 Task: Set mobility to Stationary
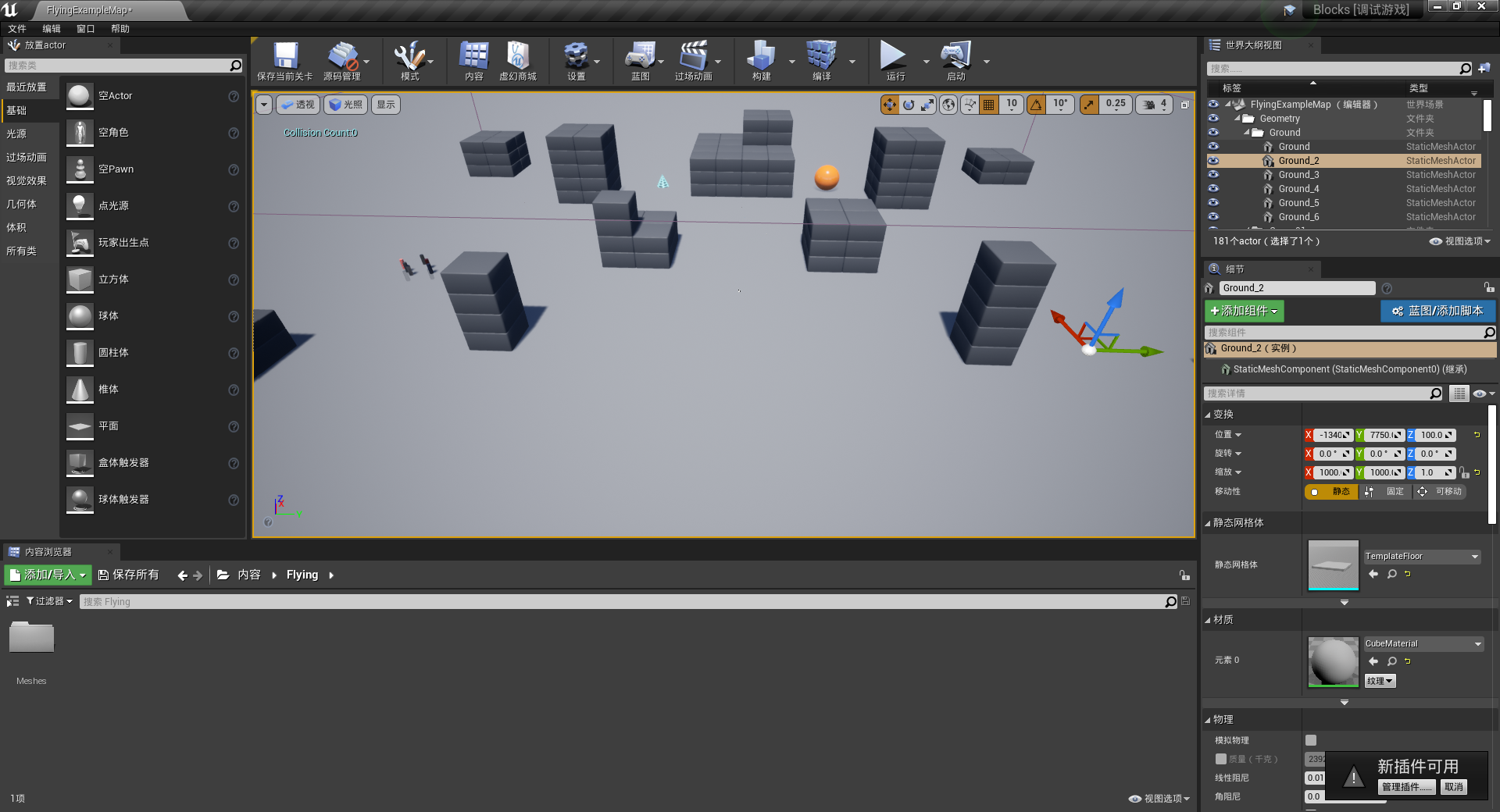[x=1385, y=491]
